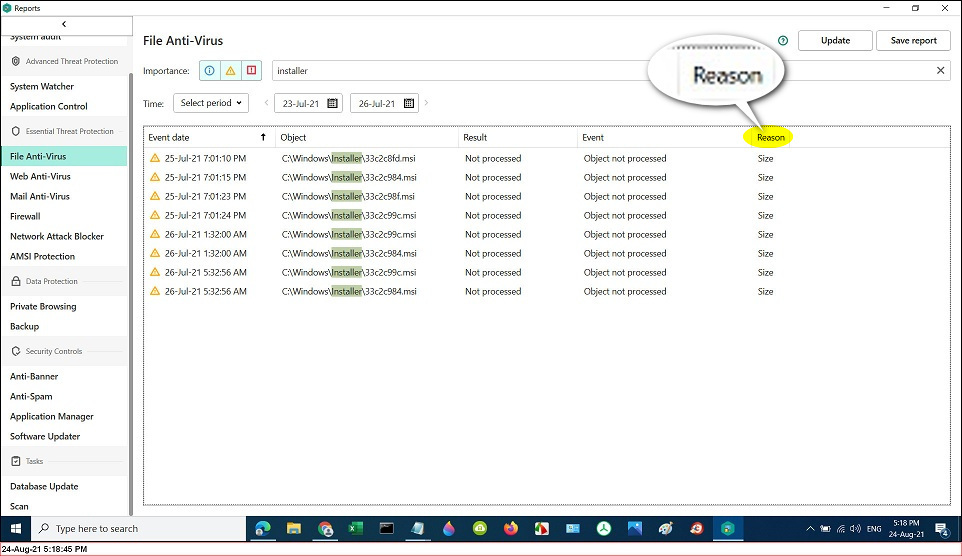Viewport: 962px width, 556px height.
Task: Open notification center icon
Action: [942, 528]
